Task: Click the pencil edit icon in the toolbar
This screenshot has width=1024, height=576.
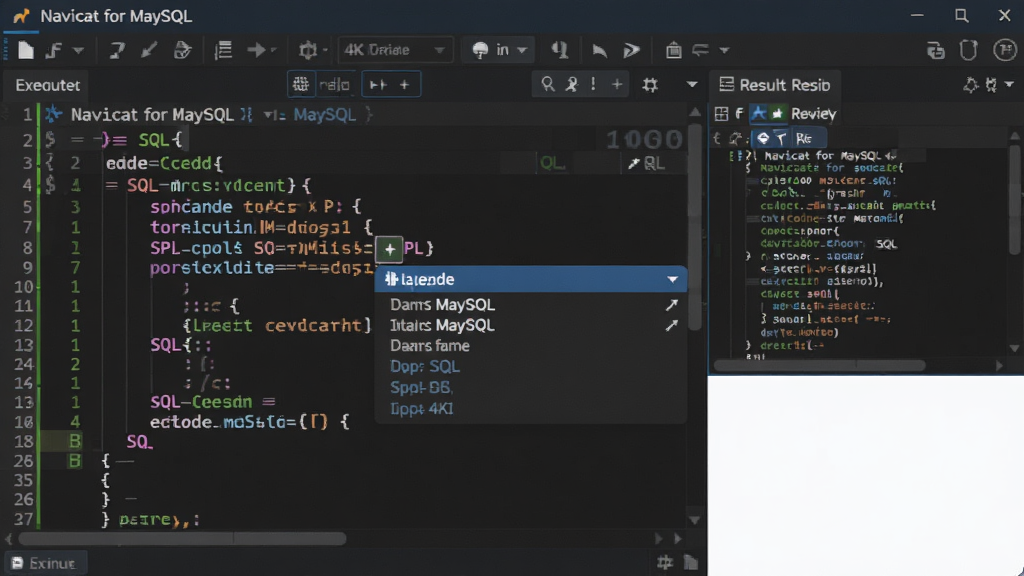Action: coord(149,50)
